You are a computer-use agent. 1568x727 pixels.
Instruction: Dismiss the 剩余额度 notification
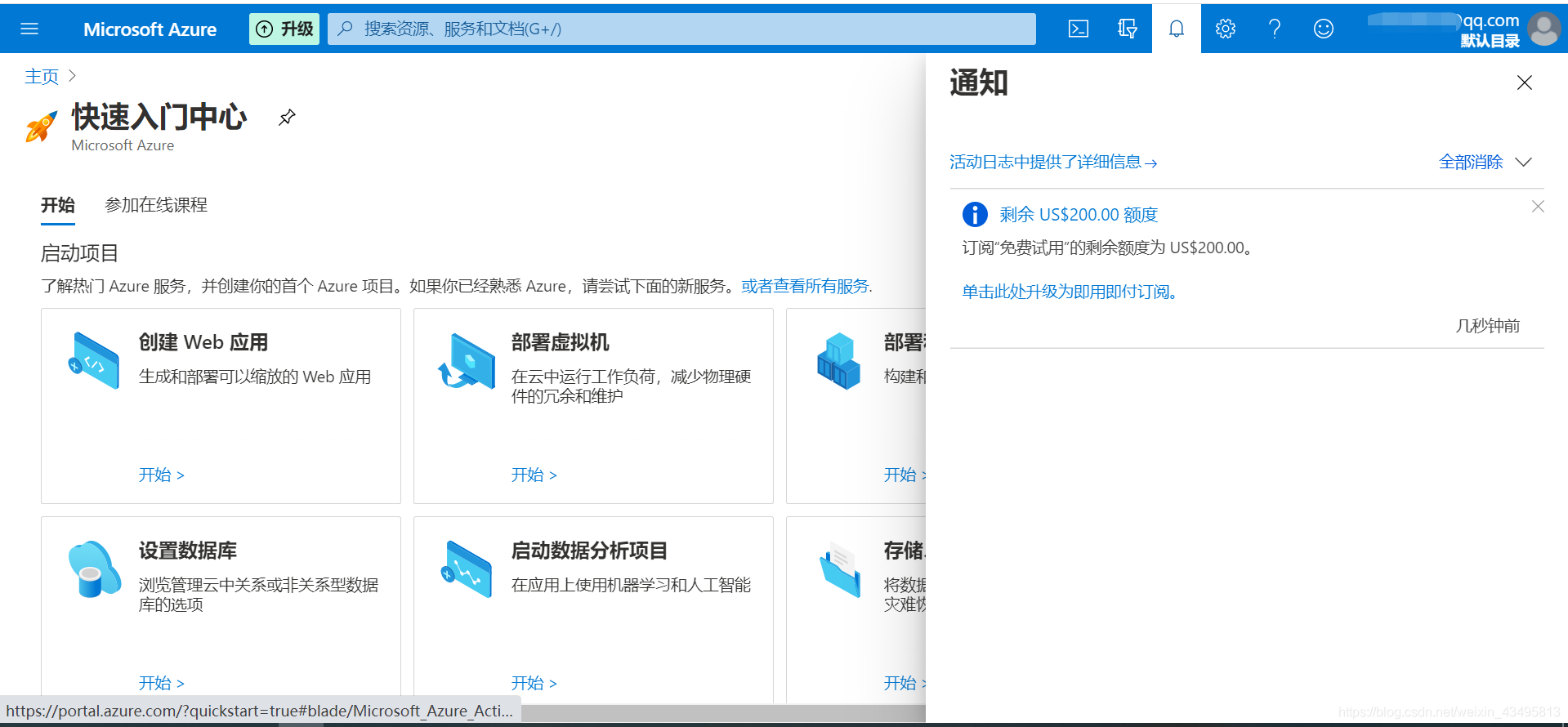click(x=1538, y=207)
